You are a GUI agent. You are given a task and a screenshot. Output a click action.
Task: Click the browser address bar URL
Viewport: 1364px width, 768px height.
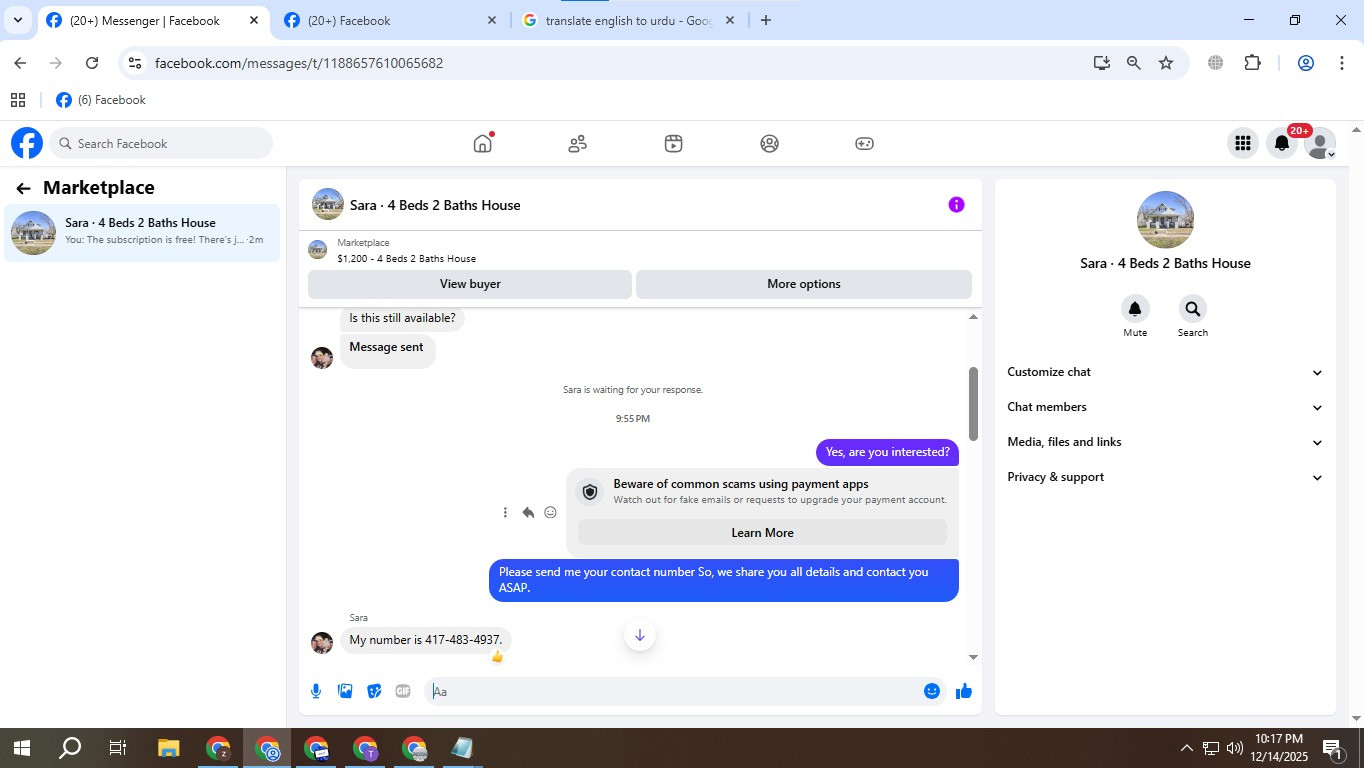(299, 63)
